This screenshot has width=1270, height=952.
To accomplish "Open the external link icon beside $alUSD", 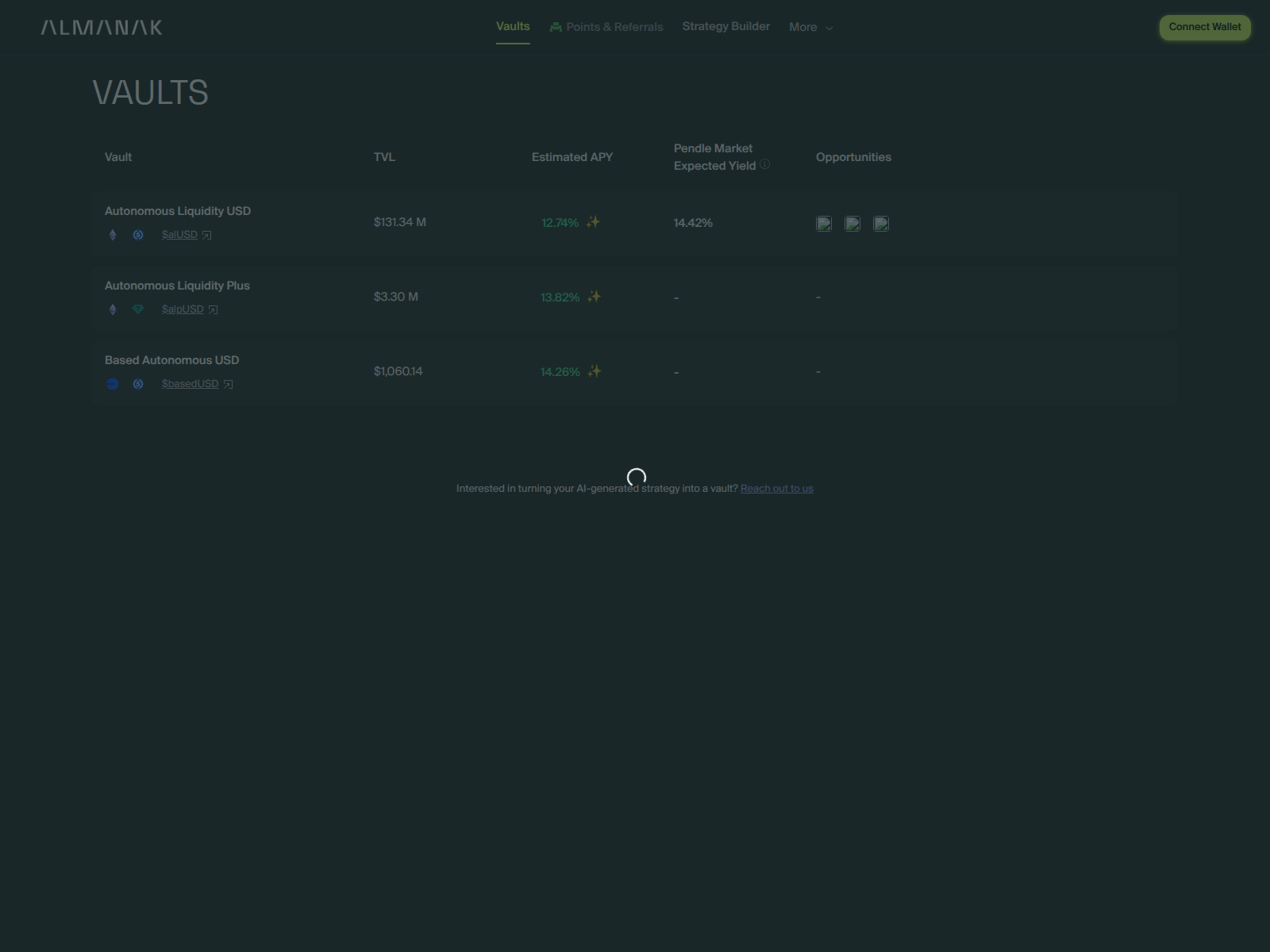I will click(207, 235).
